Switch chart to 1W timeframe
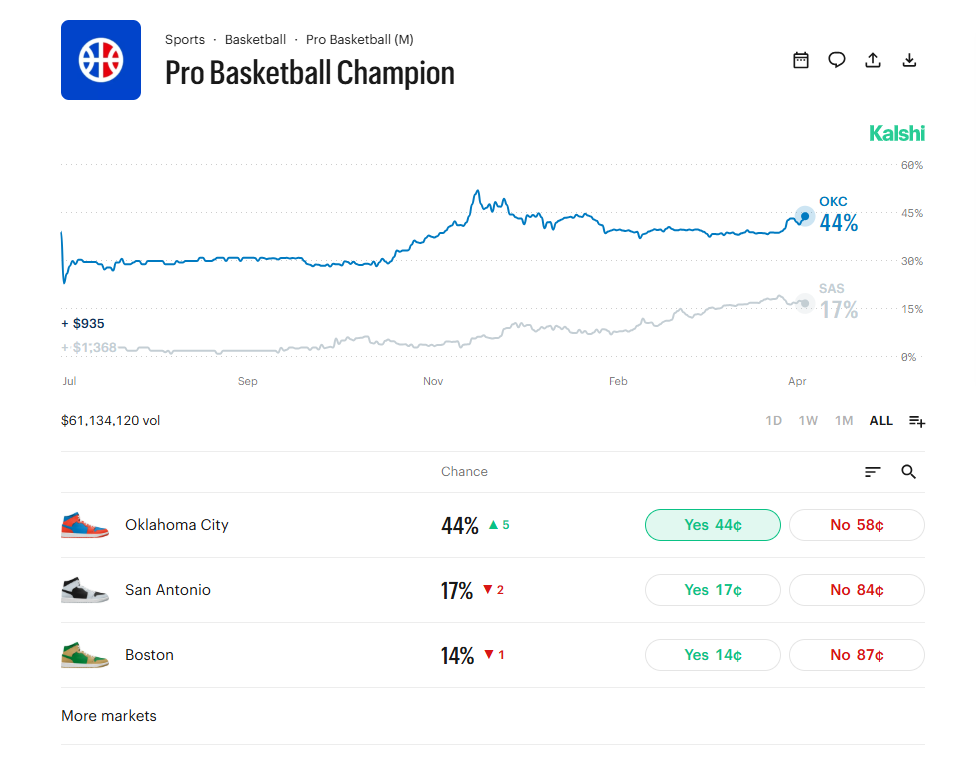The image size is (976, 757). [808, 420]
